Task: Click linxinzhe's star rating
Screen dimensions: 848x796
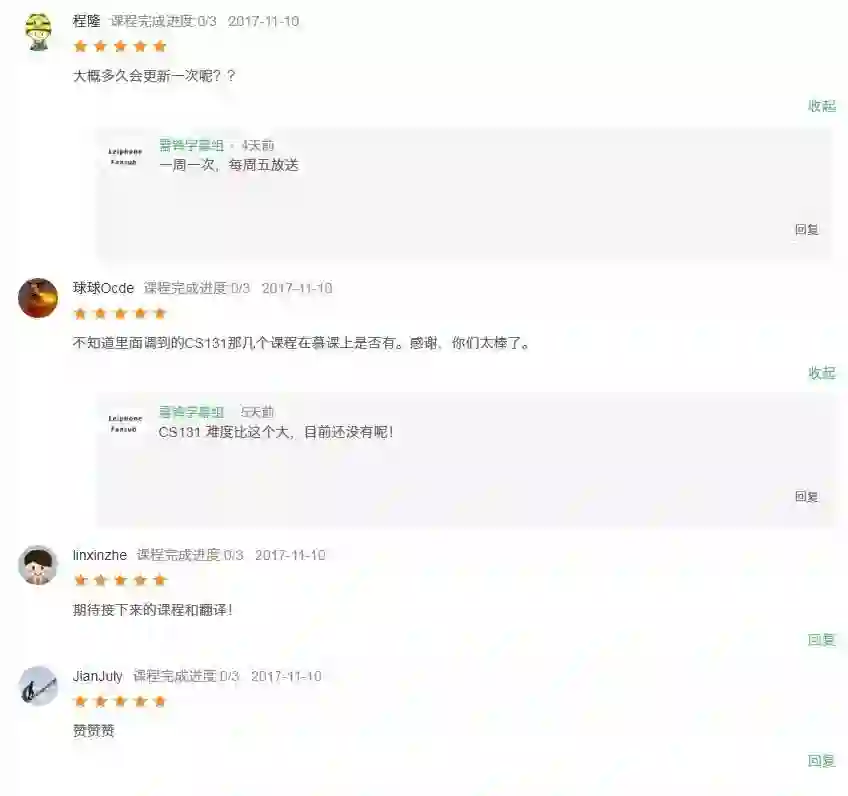Action: [x=120, y=581]
